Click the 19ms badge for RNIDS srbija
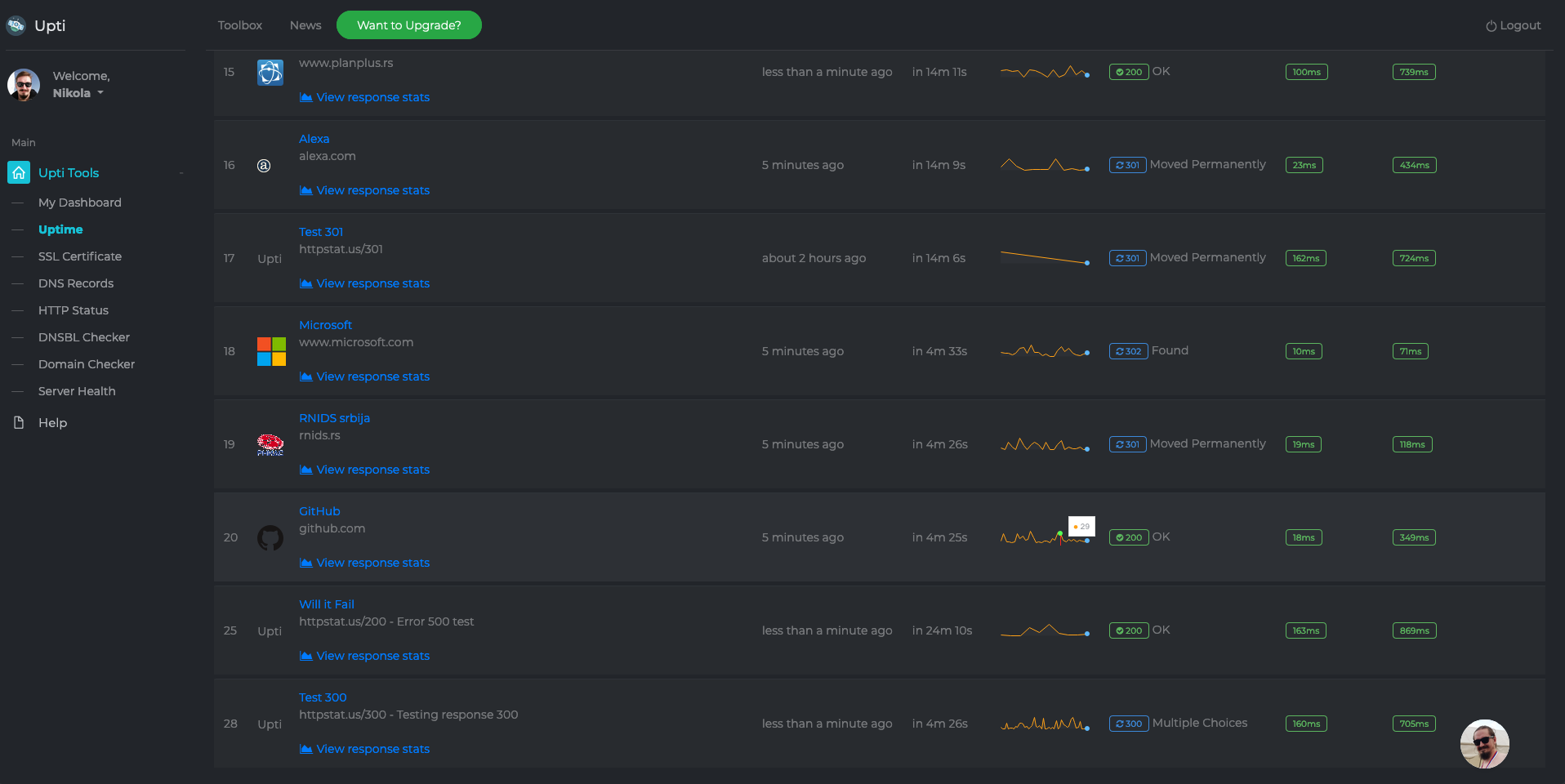 pyautogui.click(x=1304, y=444)
